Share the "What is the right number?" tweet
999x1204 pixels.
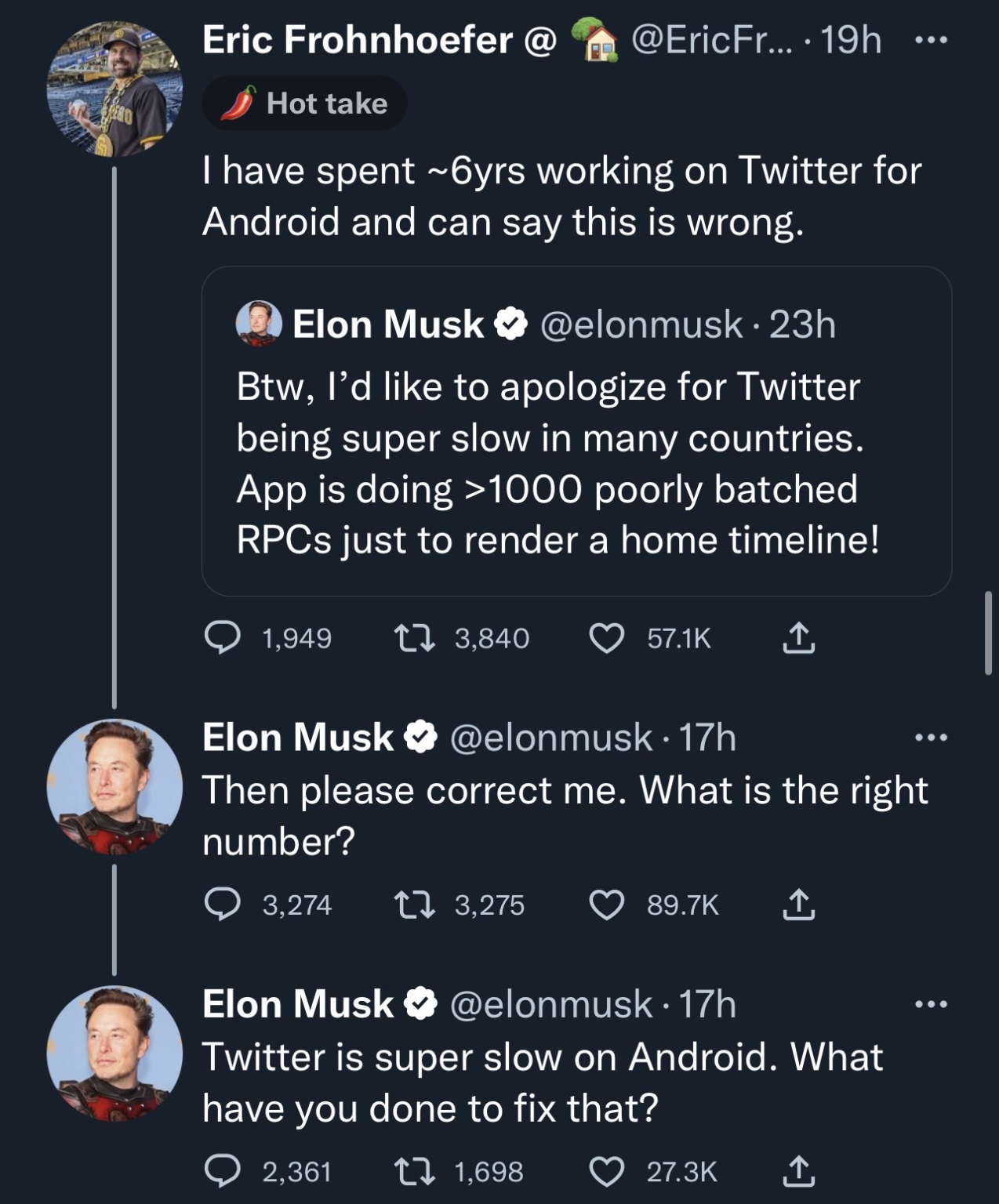[x=798, y=905]
